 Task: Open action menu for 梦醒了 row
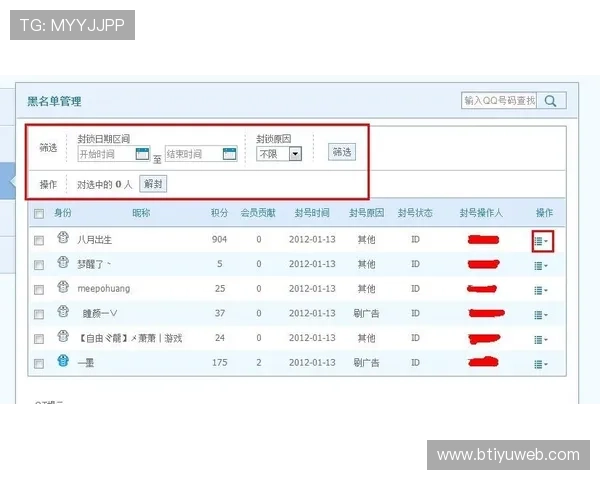click(541, 266)
